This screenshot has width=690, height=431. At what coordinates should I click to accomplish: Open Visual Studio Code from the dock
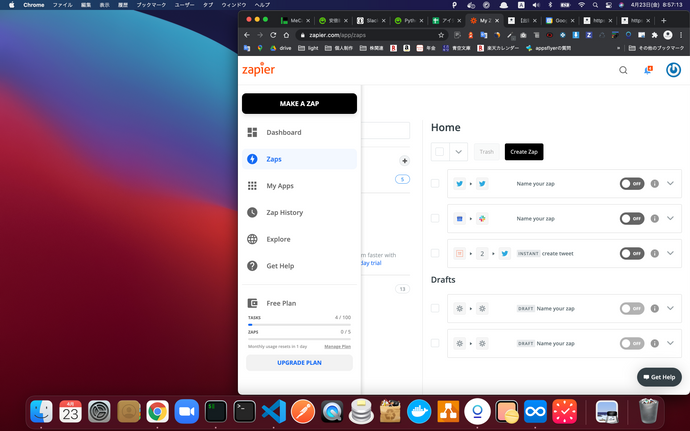pyautogui.click(x=274, y=412)
